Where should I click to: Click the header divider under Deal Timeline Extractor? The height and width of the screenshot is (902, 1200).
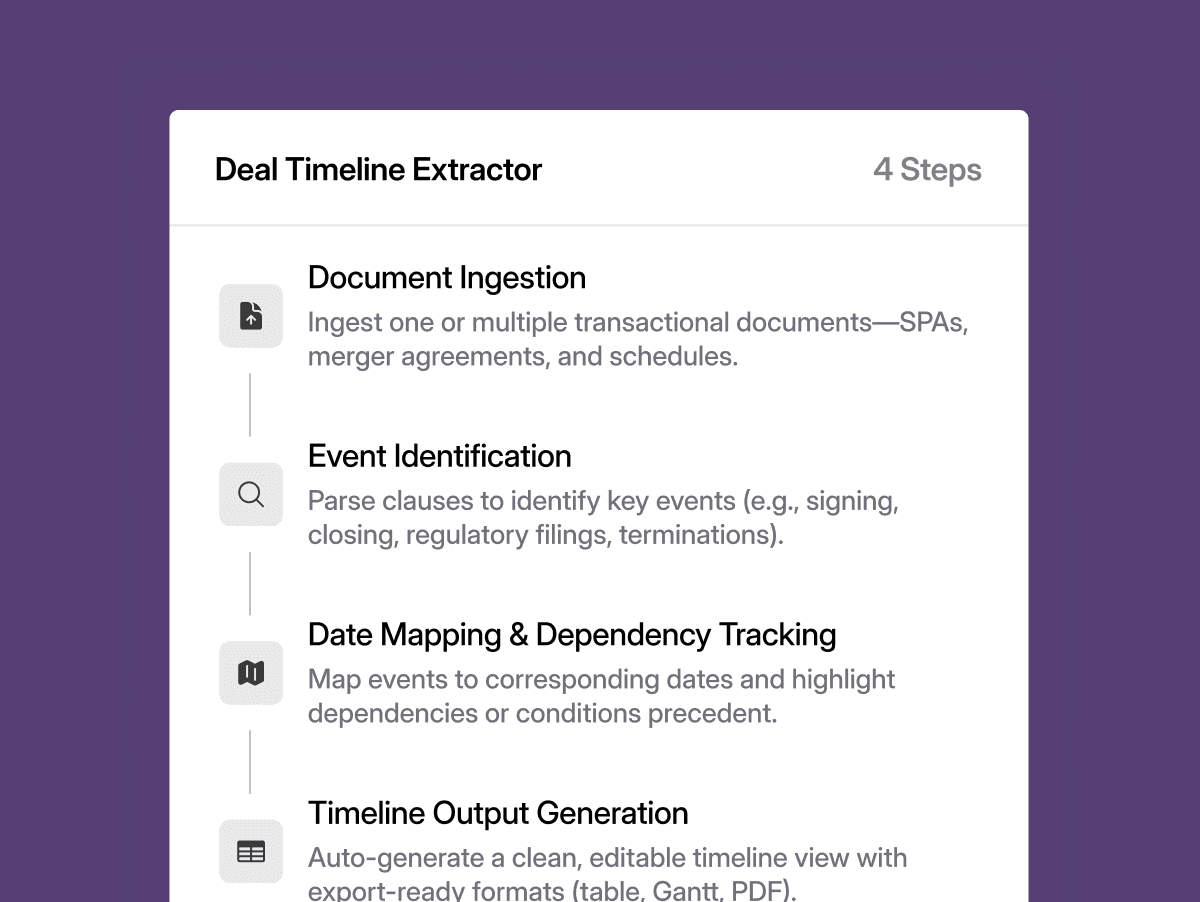[599, 225]
